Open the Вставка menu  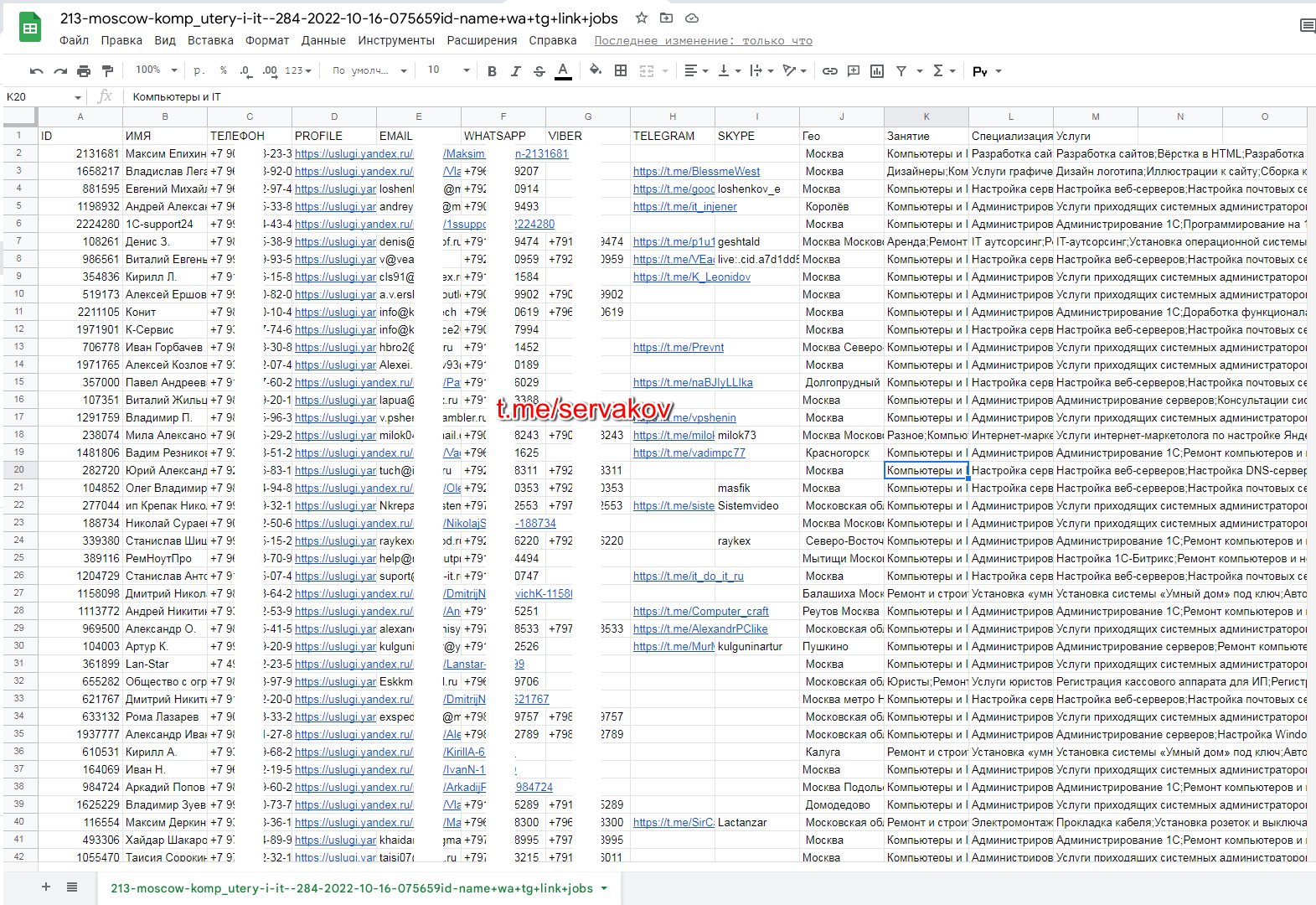[210, 40]
